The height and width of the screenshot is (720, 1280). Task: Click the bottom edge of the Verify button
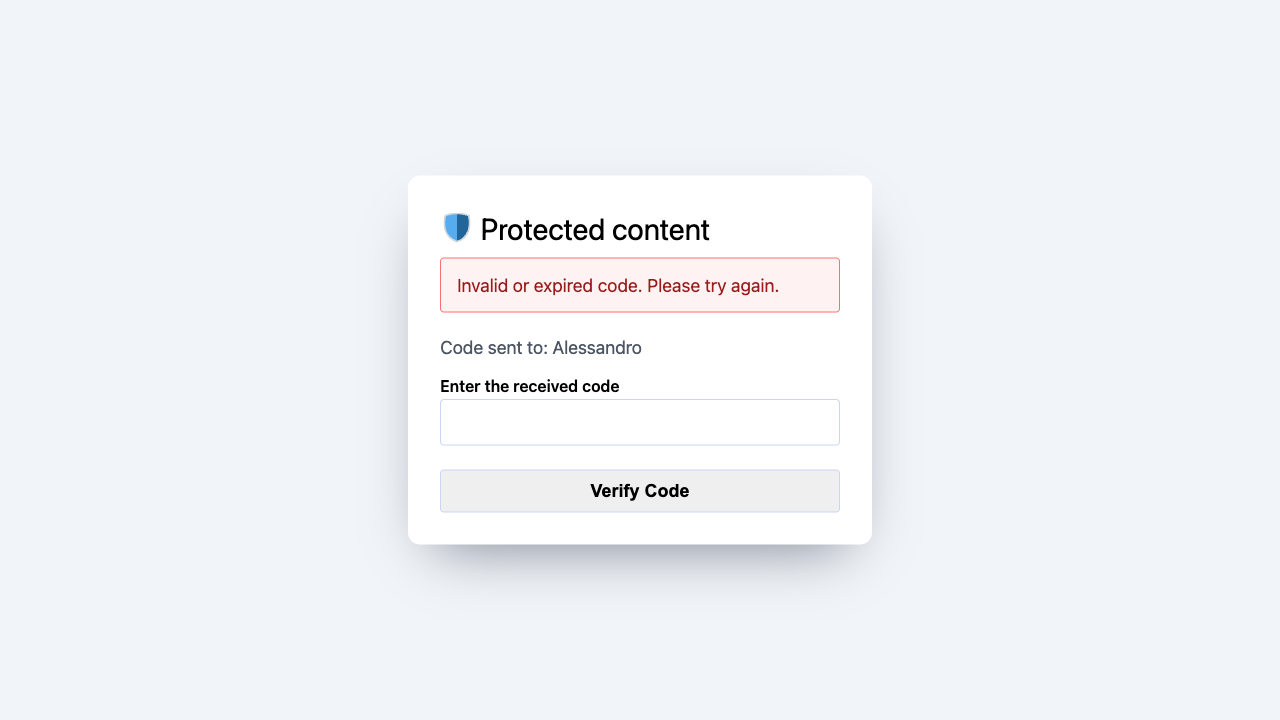639,509
